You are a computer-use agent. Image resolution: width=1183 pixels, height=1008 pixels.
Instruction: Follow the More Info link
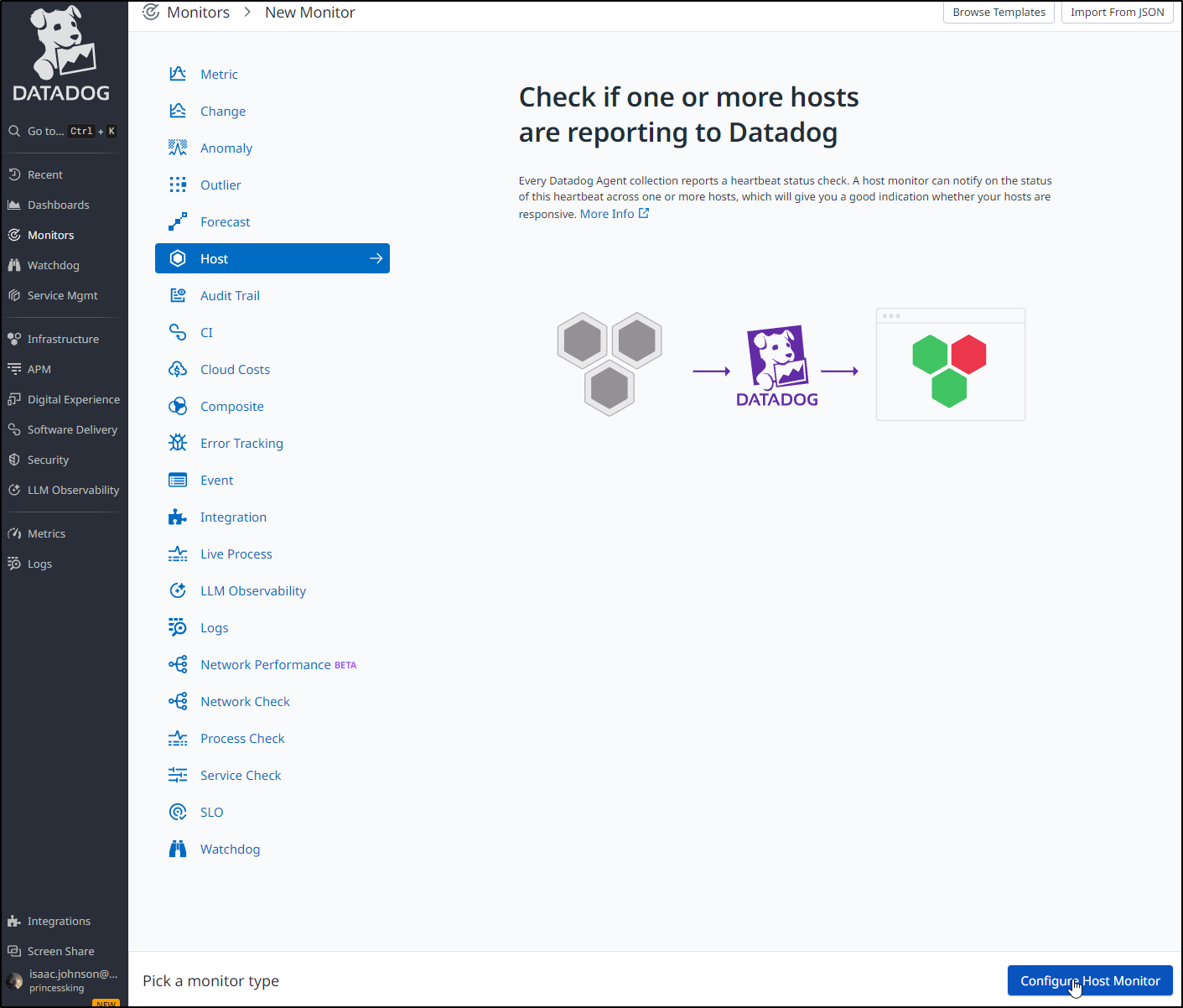click(614, 214)
